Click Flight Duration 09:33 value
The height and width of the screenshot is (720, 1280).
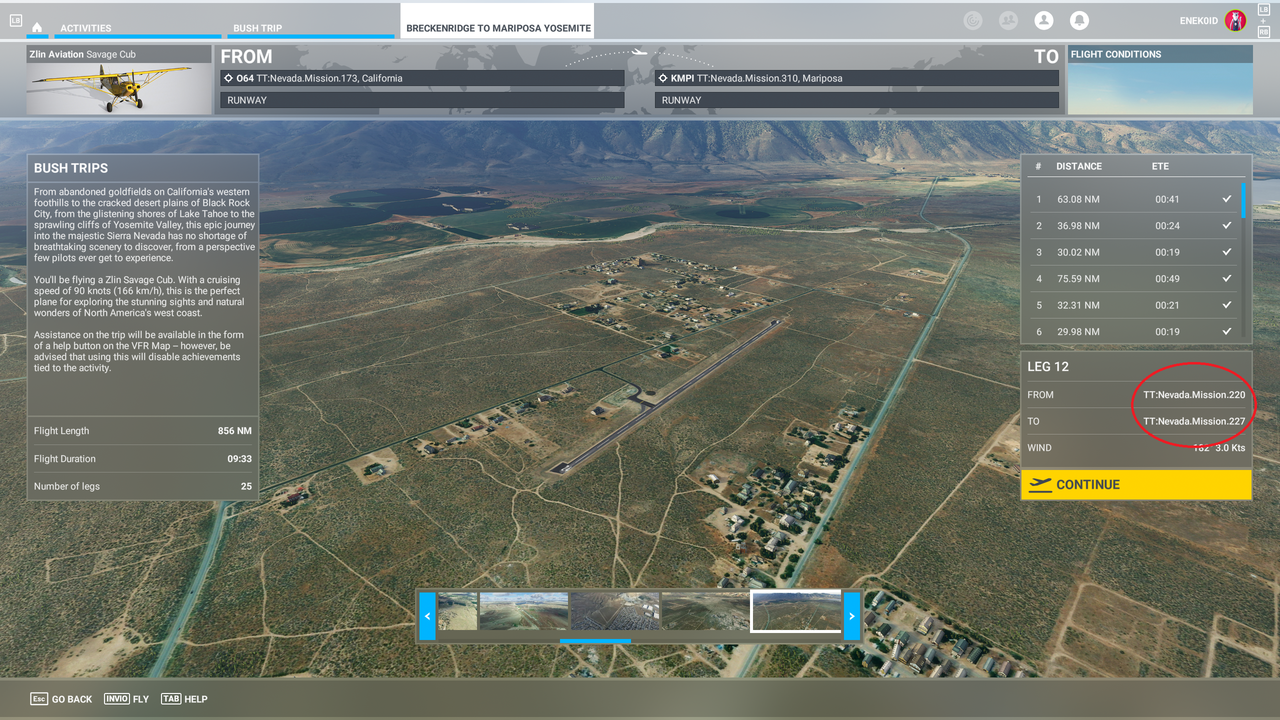[239, 459]
